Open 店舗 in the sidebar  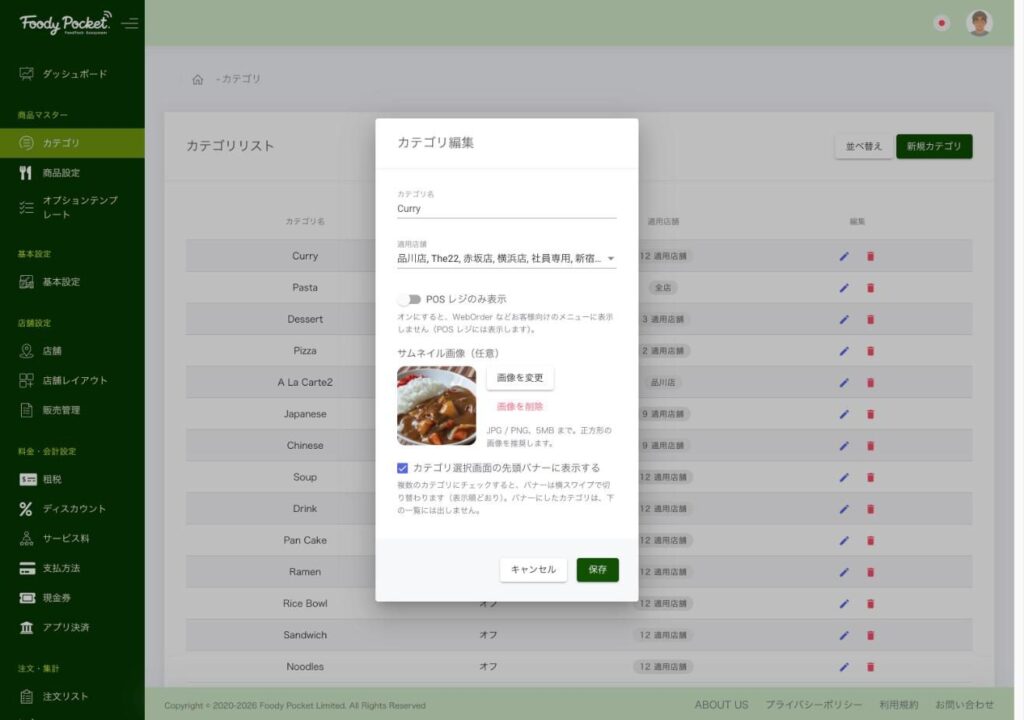(72, 351)
